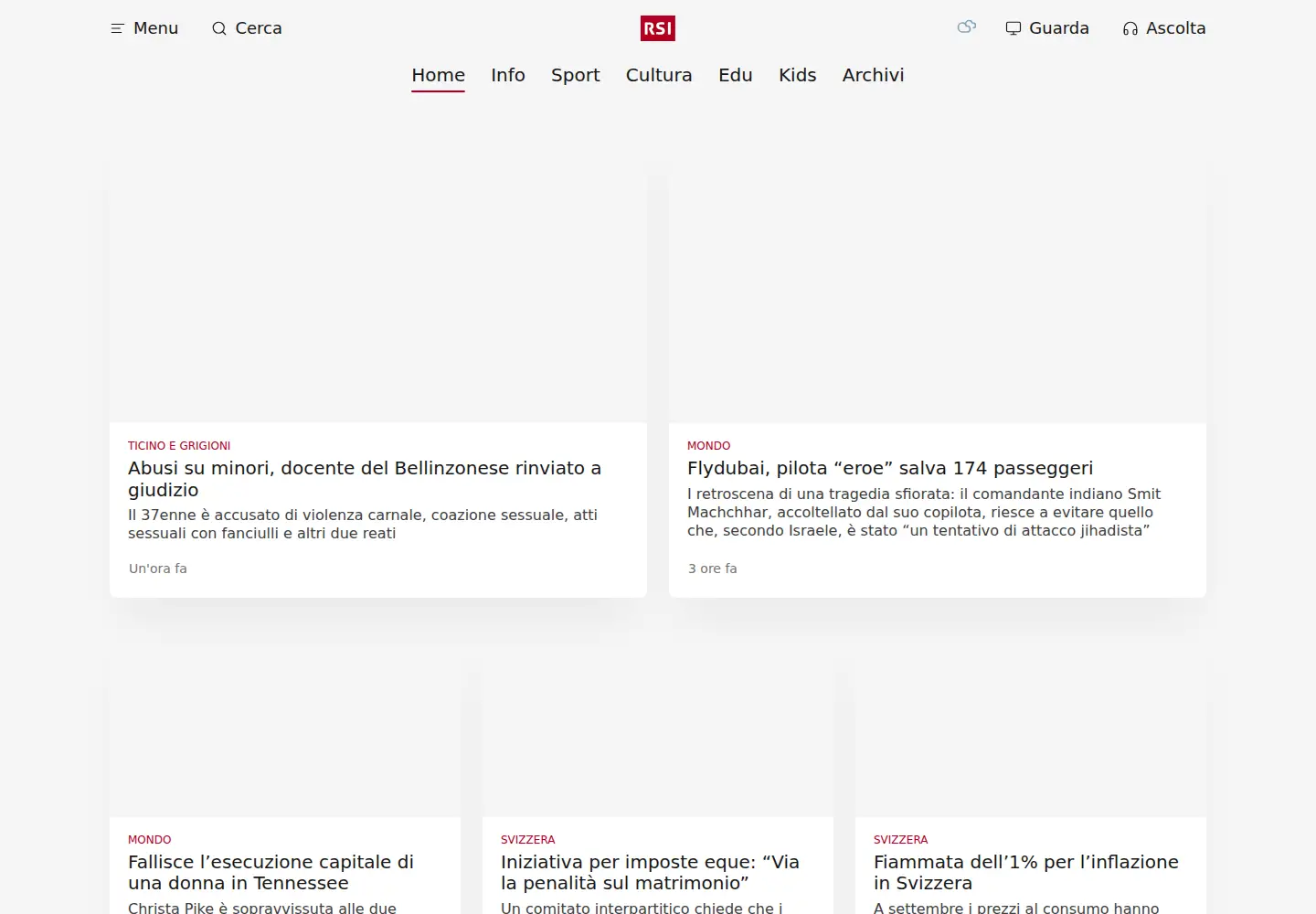Click 'I retroscena di una tragedia sfiorata' summary
The height and width of the screenshot is (914, 1316).
924,512
